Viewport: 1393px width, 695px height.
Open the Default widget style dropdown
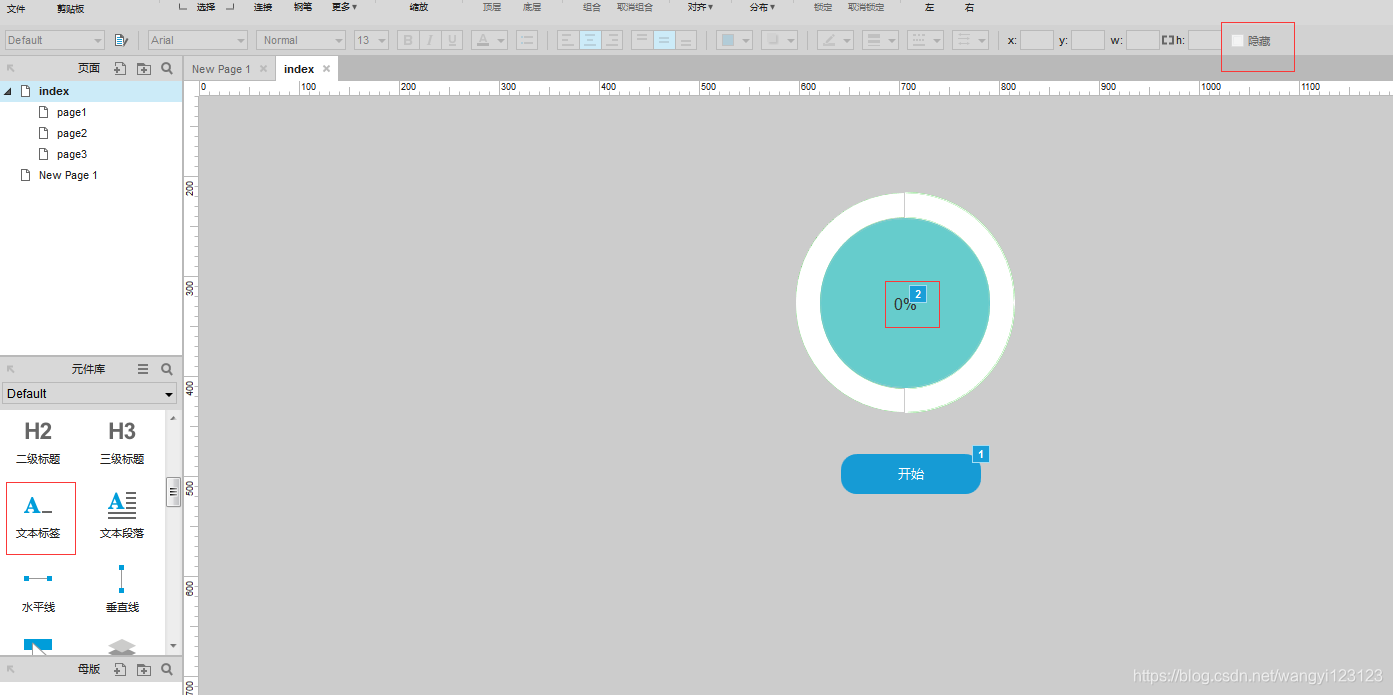click(54, 40)
